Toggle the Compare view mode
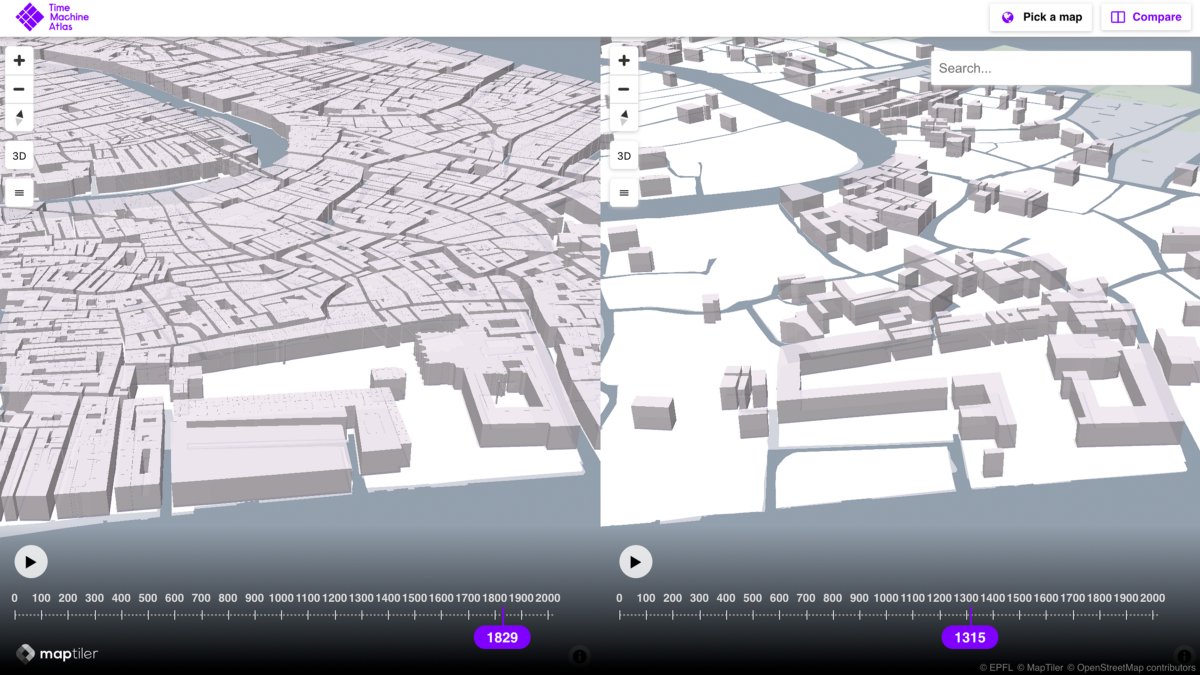 tap(1145, 17)
